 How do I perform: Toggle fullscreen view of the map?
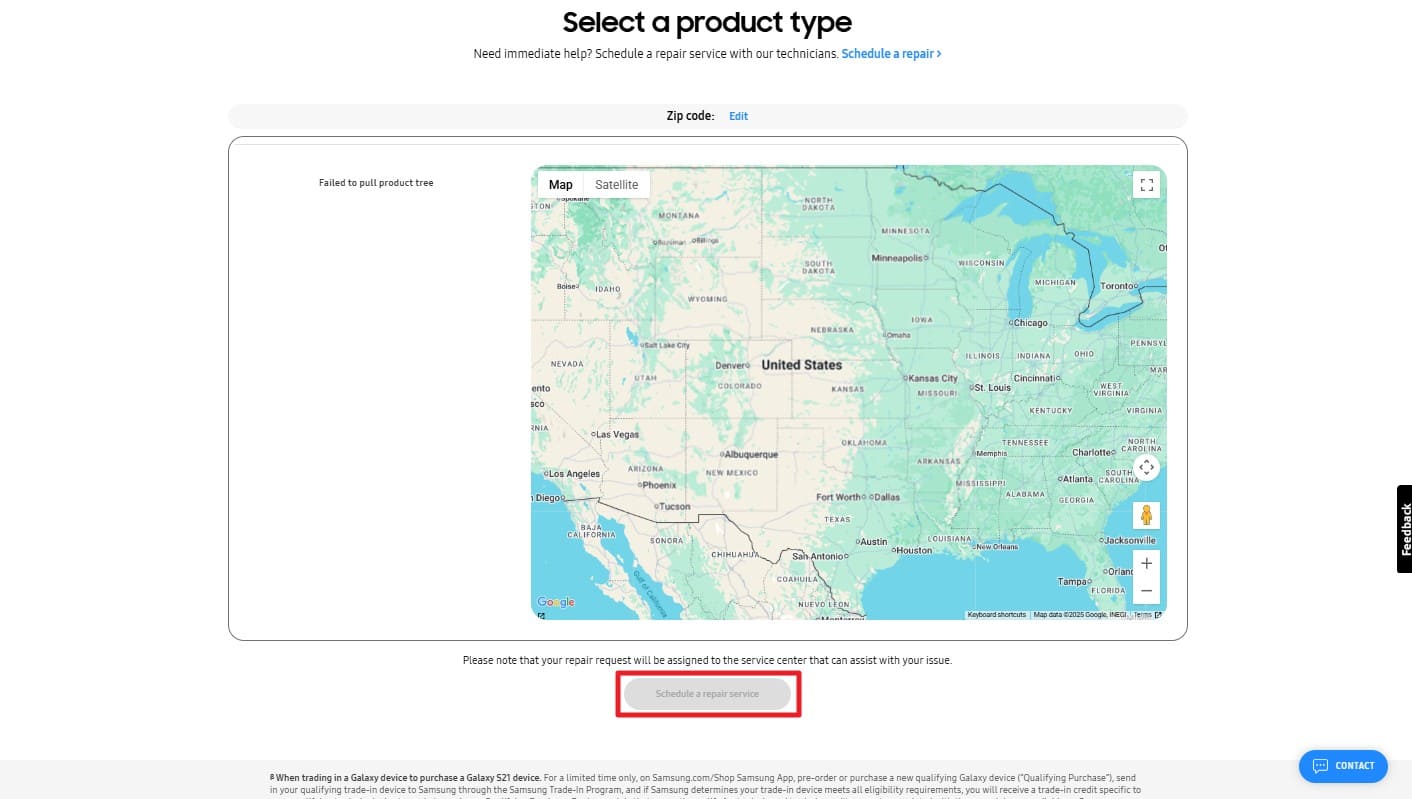1147,184
